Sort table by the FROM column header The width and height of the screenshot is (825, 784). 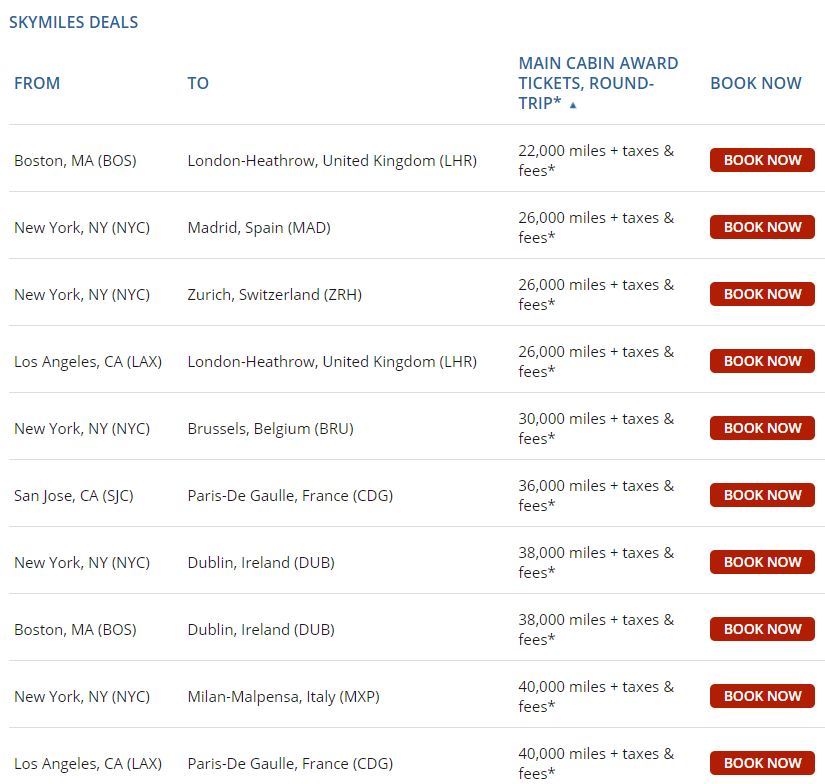tap(37, 84)
